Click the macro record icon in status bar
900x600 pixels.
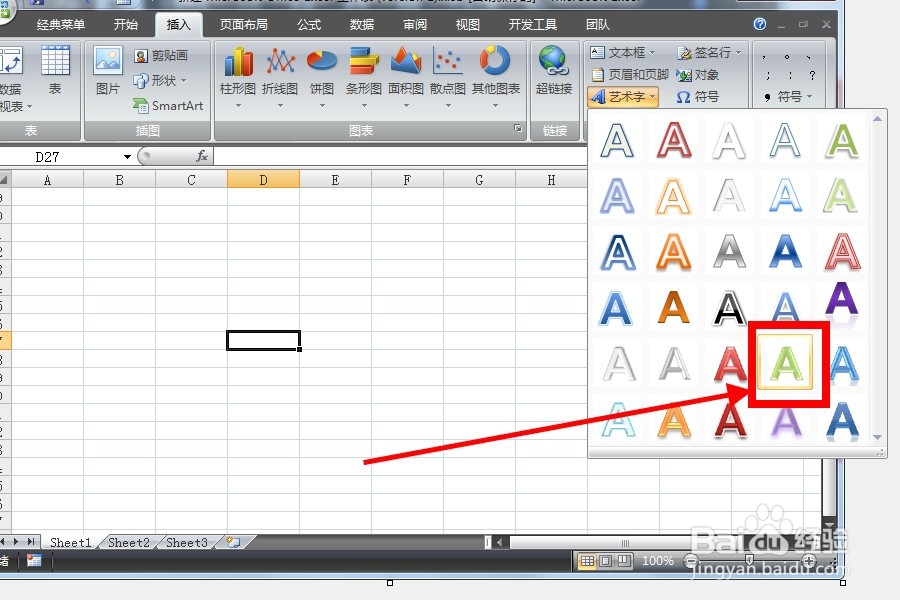(x=34, y=560)
